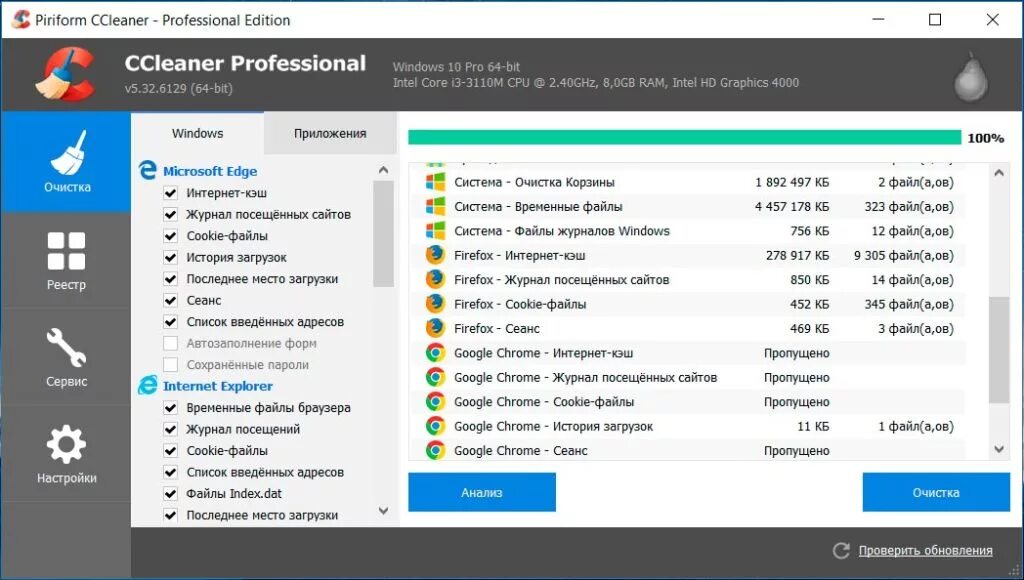The width and height of the screenshot is (1024, 580).
Task: Uncheck Edge Последнее место загрузки checkbox
Action: (x=170, y=278)
